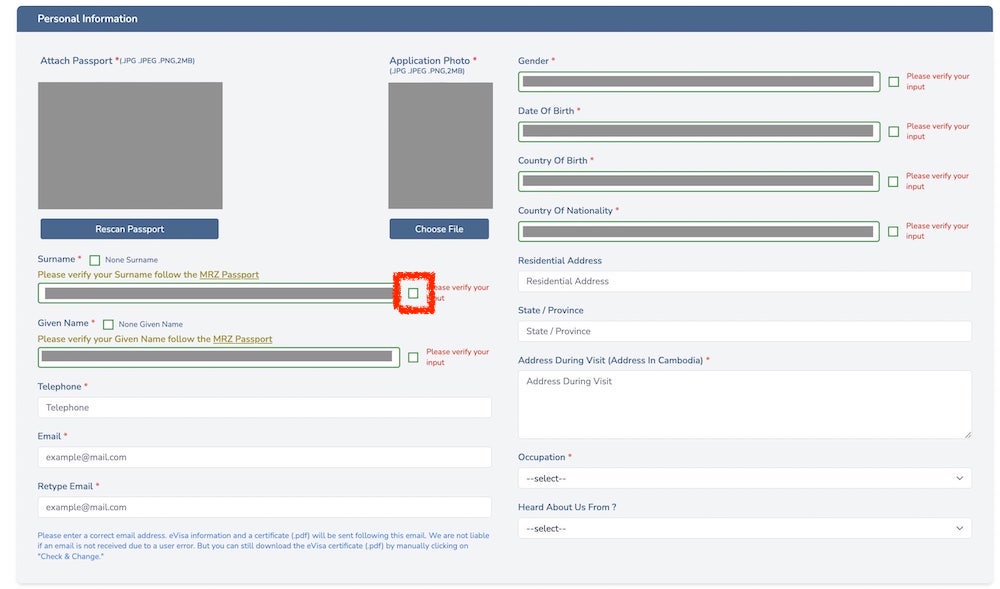Click the Rescan Passport button

129,229
